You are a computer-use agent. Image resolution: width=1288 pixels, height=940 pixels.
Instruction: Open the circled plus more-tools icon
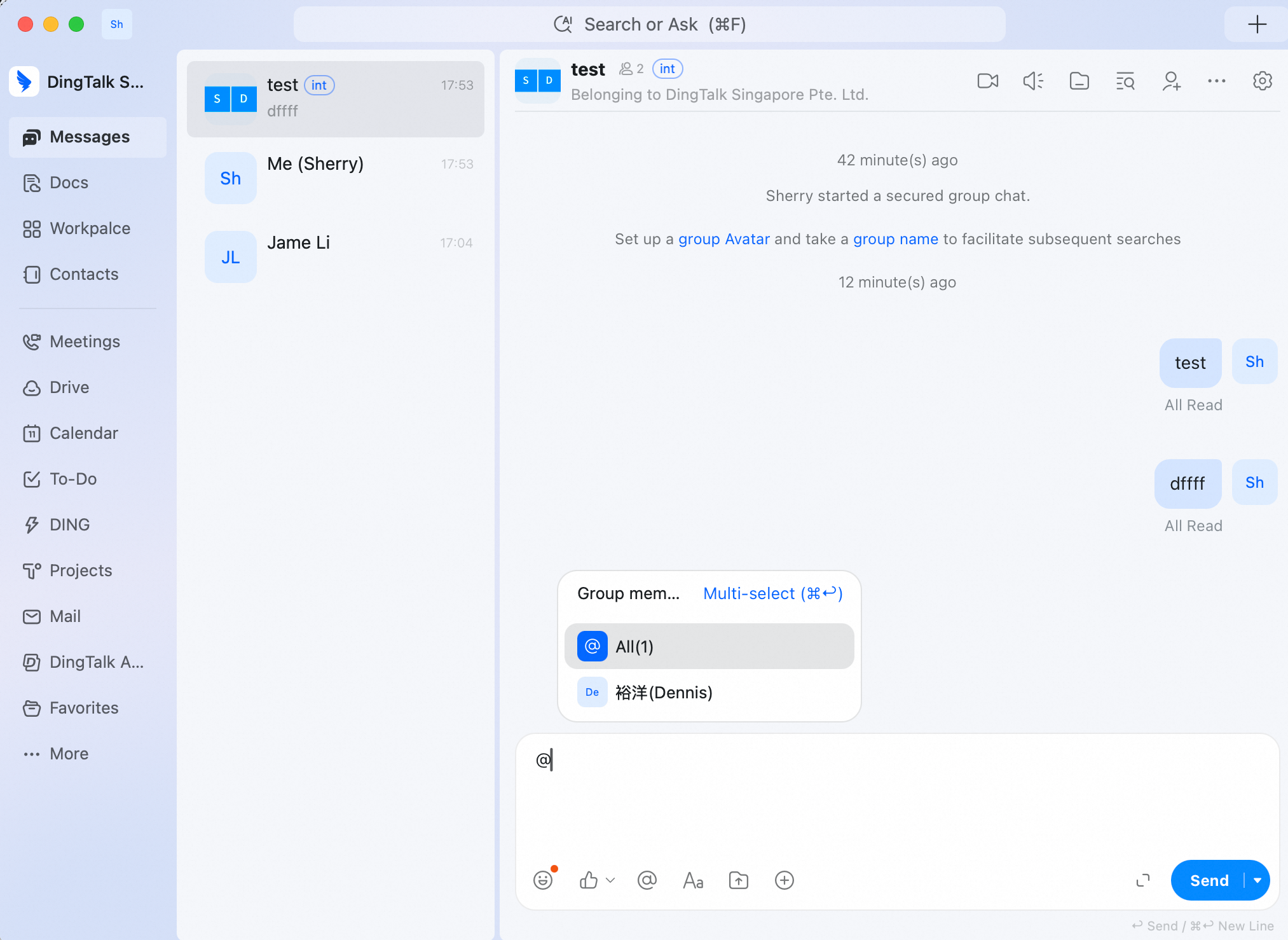coord(784,880)
